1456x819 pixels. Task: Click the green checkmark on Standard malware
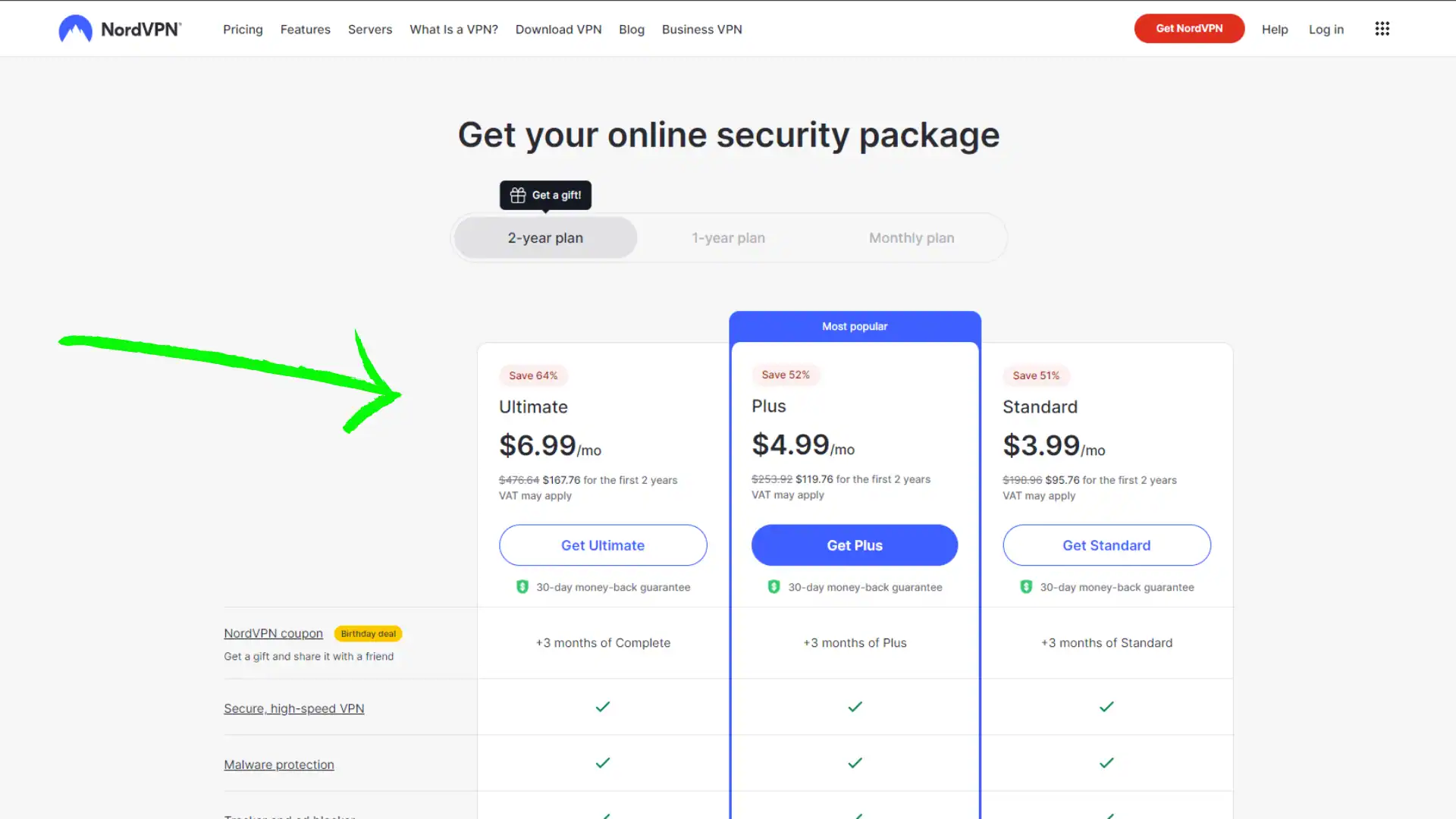tap(1107, 763)
